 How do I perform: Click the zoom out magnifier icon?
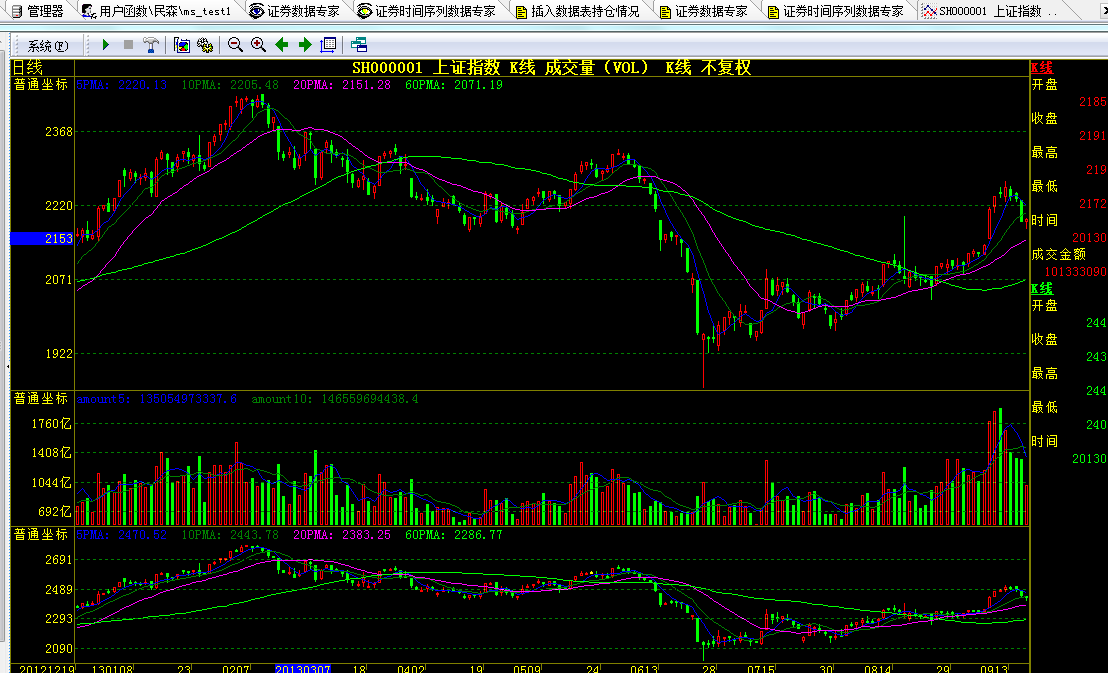coord(236,45)
